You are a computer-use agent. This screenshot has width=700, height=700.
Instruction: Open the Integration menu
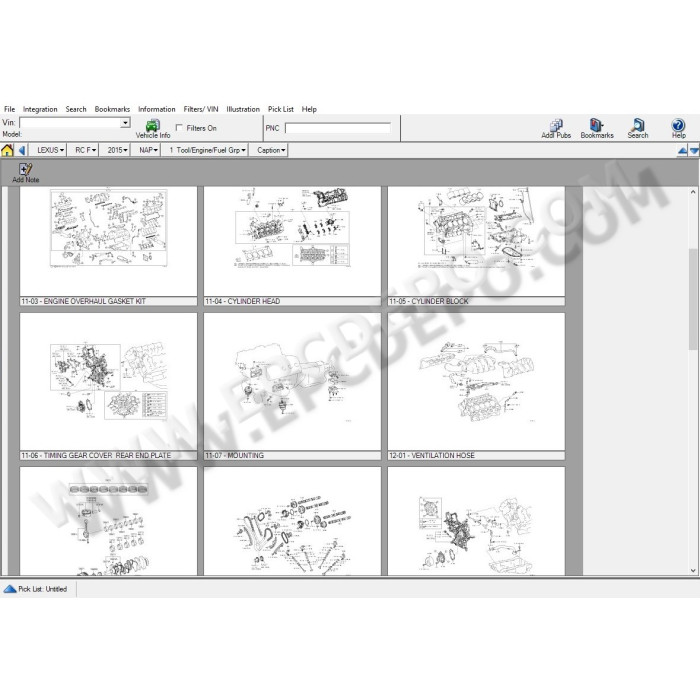tap(40, 109)
